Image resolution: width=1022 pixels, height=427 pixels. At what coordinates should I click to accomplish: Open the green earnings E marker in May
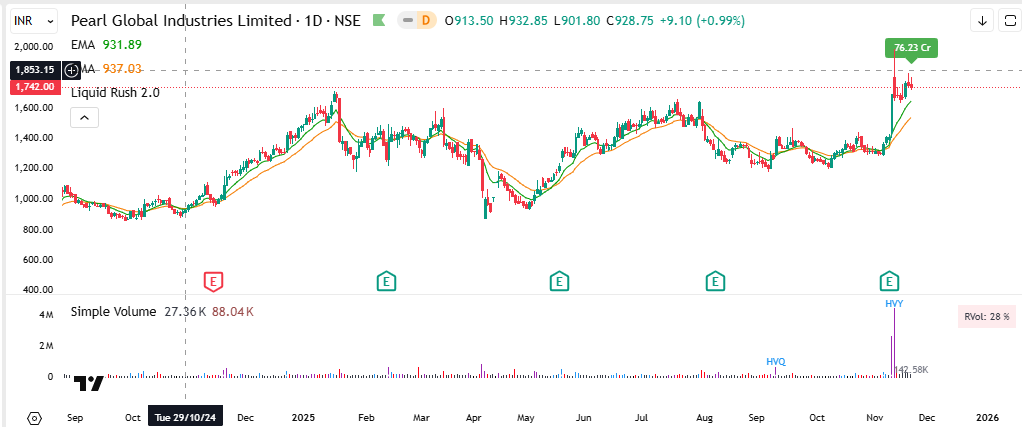(x=558, y=282)
